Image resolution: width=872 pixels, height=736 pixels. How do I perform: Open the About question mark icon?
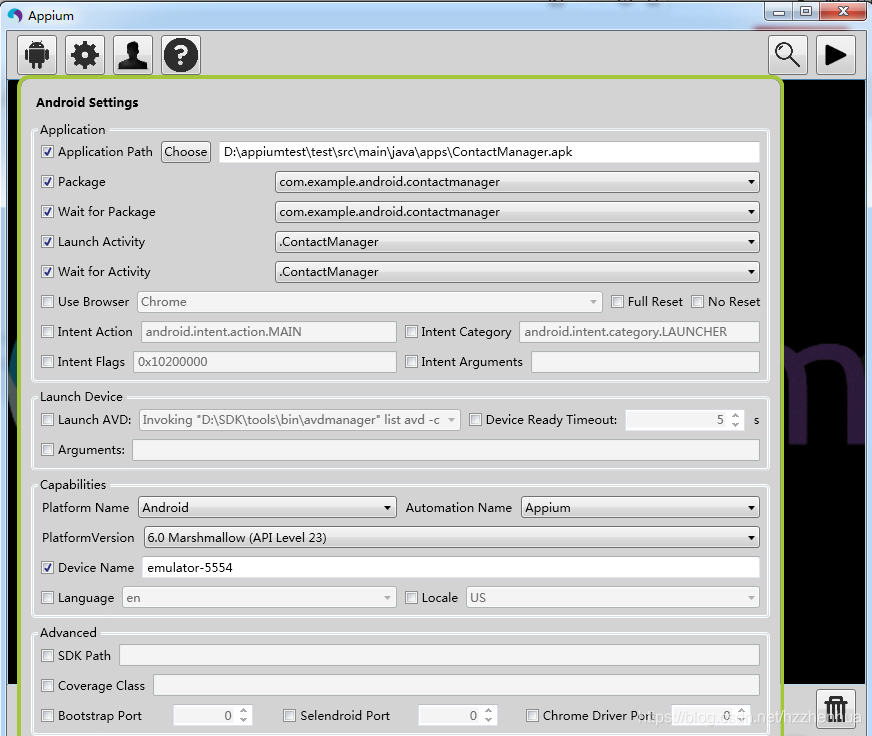(181, 55)
